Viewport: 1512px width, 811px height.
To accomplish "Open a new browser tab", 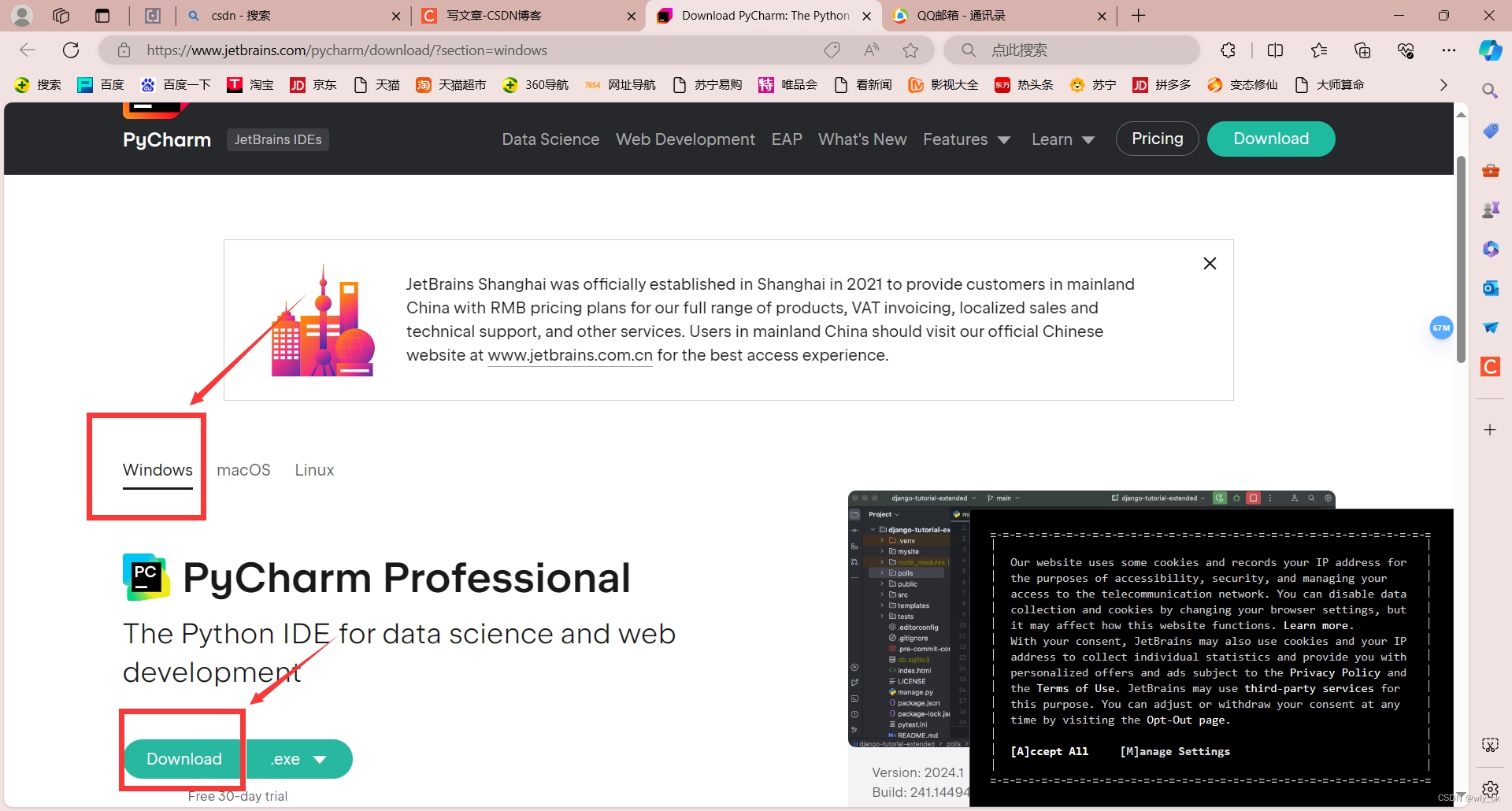I will click(1139, 16).
